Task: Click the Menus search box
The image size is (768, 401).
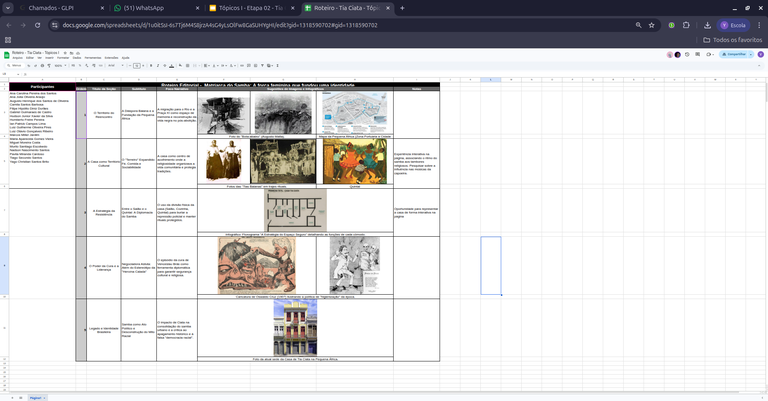Action: pyautogui.click(x=15, y=66)
